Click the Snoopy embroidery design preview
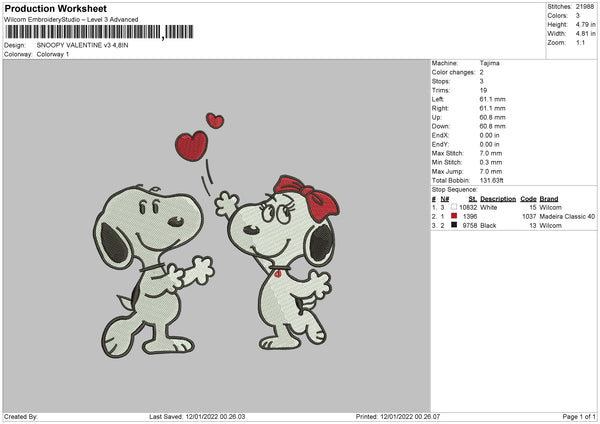The image size is (600, 424). (216, 236)
